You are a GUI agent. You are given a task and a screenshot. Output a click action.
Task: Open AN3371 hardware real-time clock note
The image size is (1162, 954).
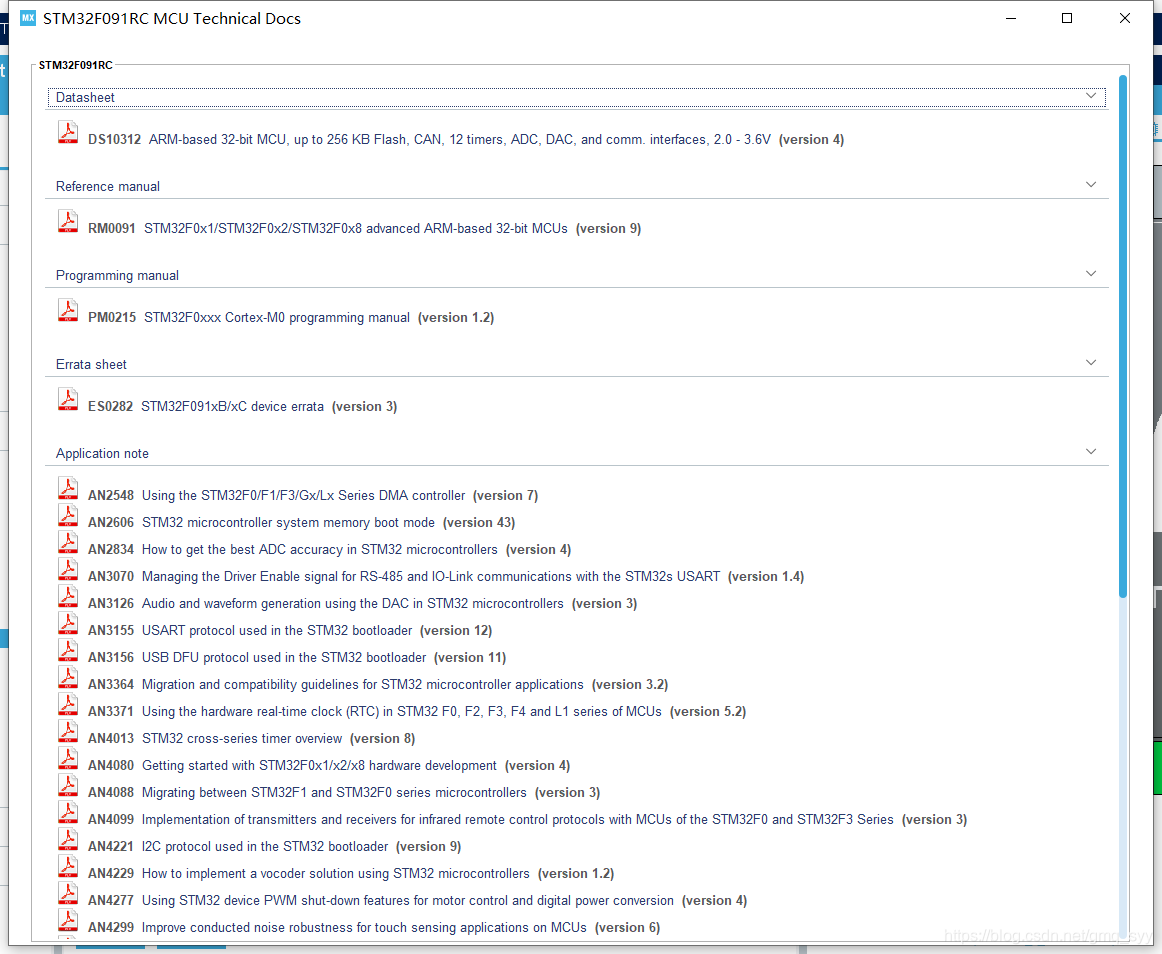416,712
